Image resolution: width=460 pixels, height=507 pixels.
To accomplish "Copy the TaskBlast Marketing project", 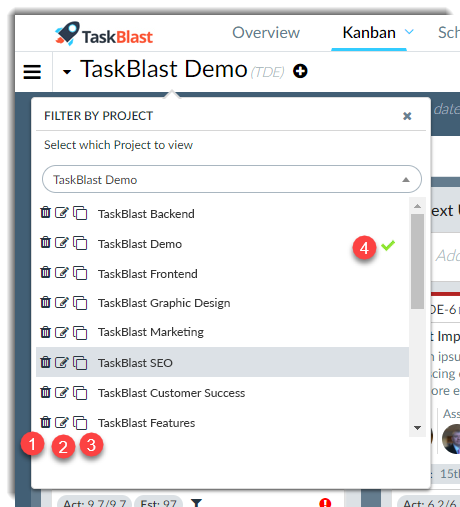I will click(x=80, y=333).
